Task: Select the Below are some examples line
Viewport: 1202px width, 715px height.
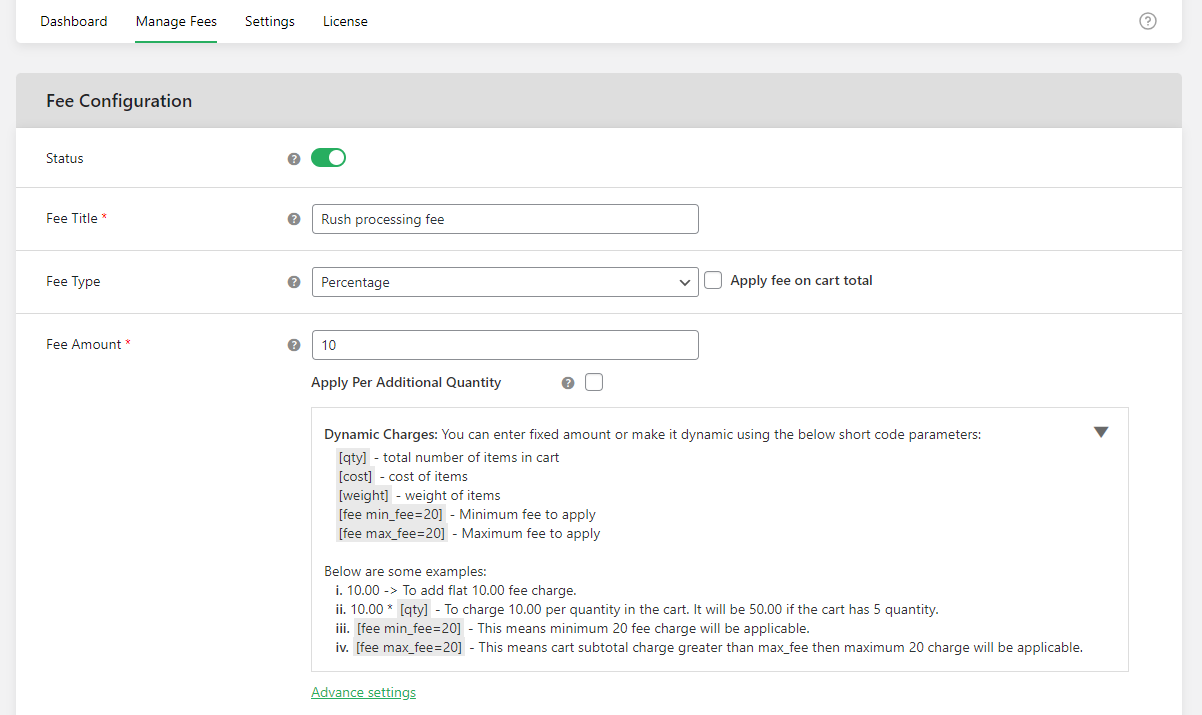Action: click(405, 571)
